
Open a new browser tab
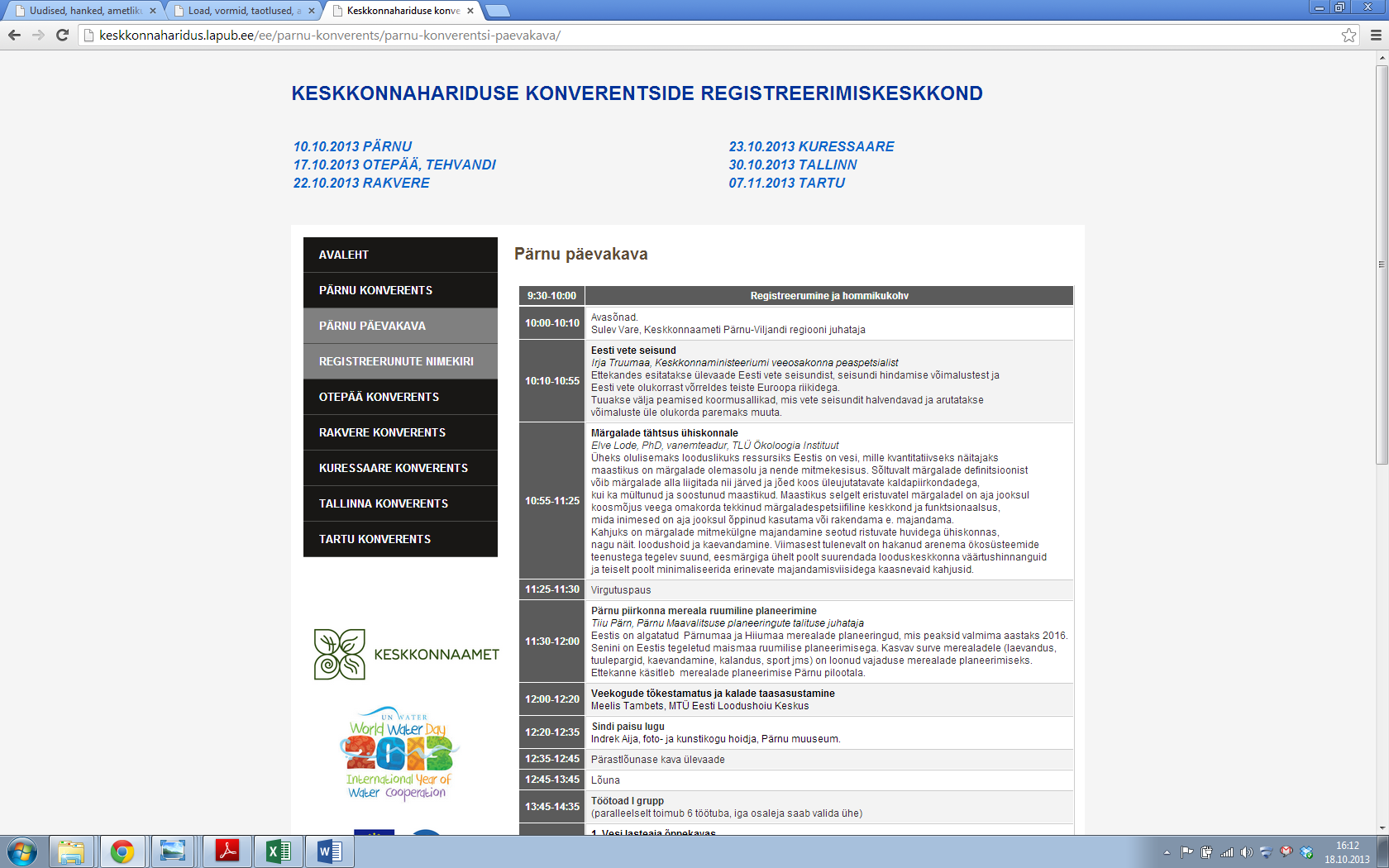point(498,11)
